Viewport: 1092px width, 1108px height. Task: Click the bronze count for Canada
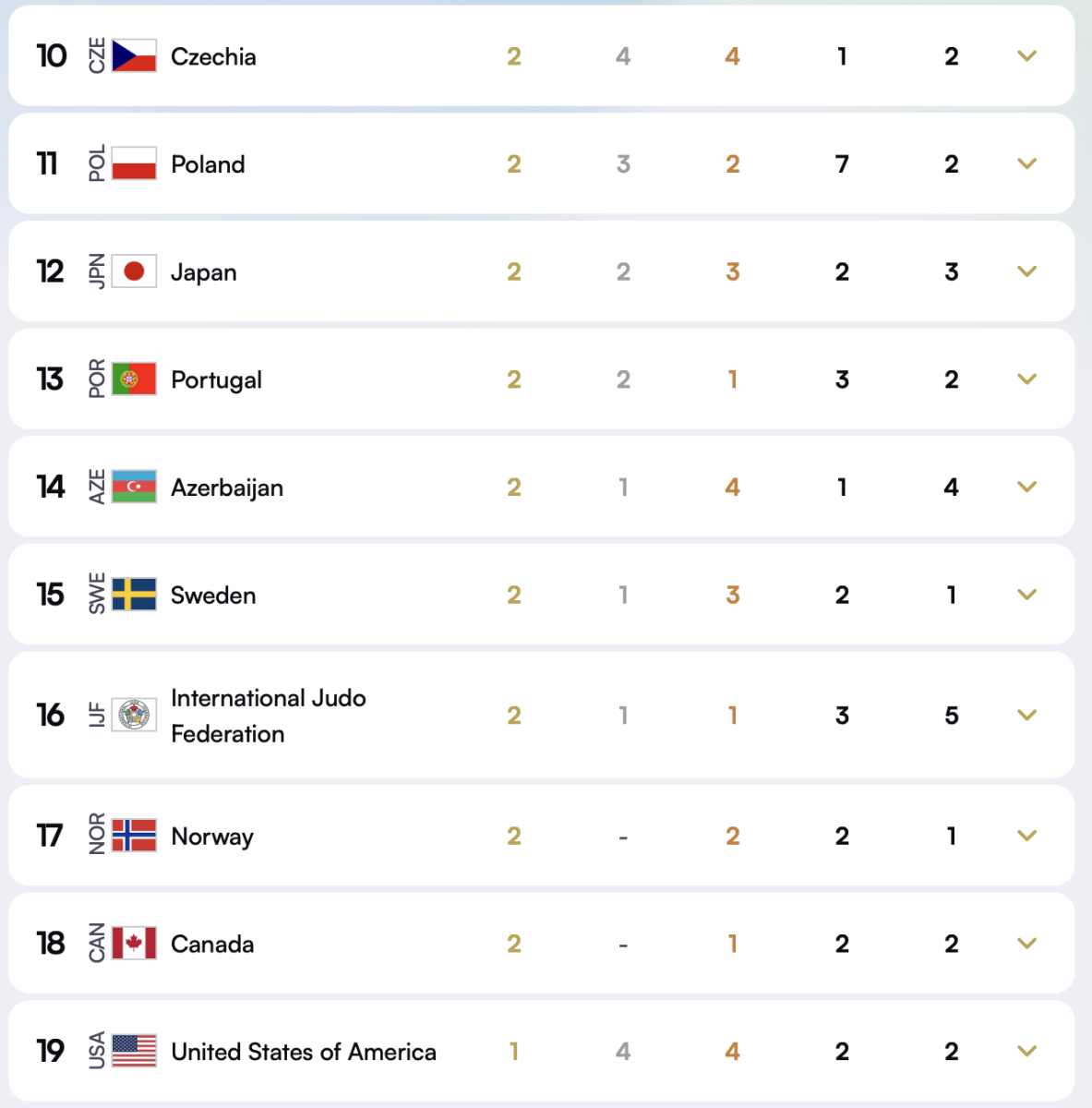[732, 944]
